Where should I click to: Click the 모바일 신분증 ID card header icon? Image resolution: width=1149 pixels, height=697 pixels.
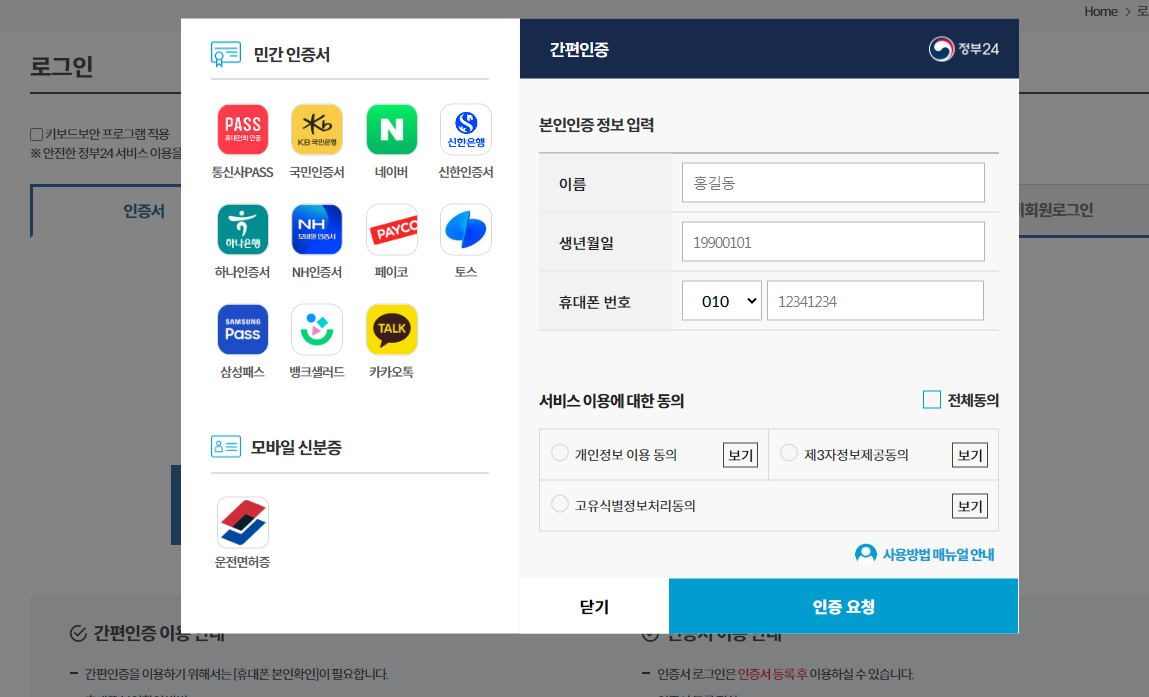226,446
